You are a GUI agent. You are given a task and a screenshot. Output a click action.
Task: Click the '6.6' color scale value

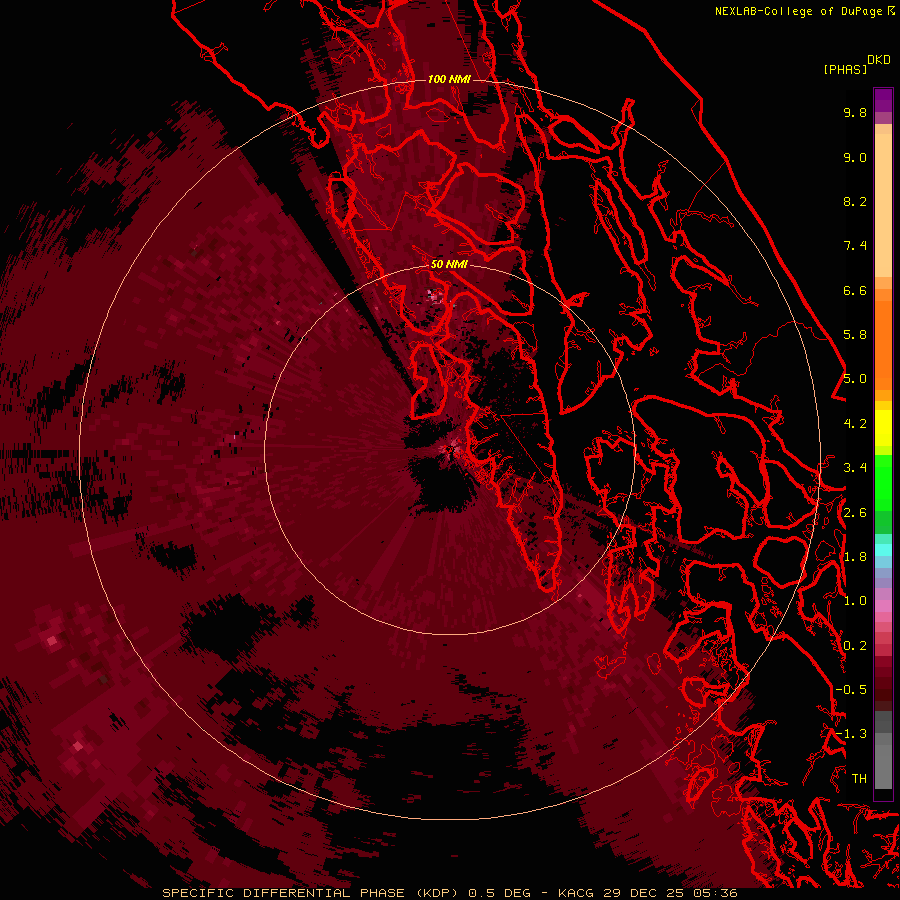[855, 291]
